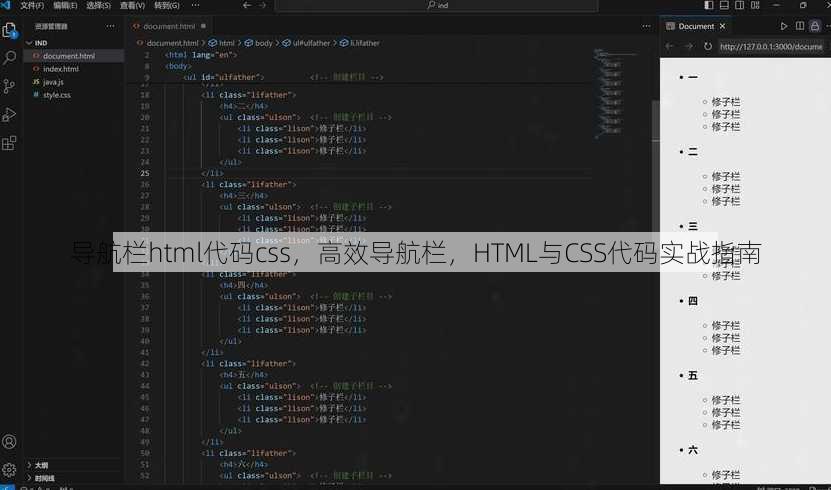Open the Explorer view in activity bar
This screenshot has width=831, height=490.
coord(10,31)
